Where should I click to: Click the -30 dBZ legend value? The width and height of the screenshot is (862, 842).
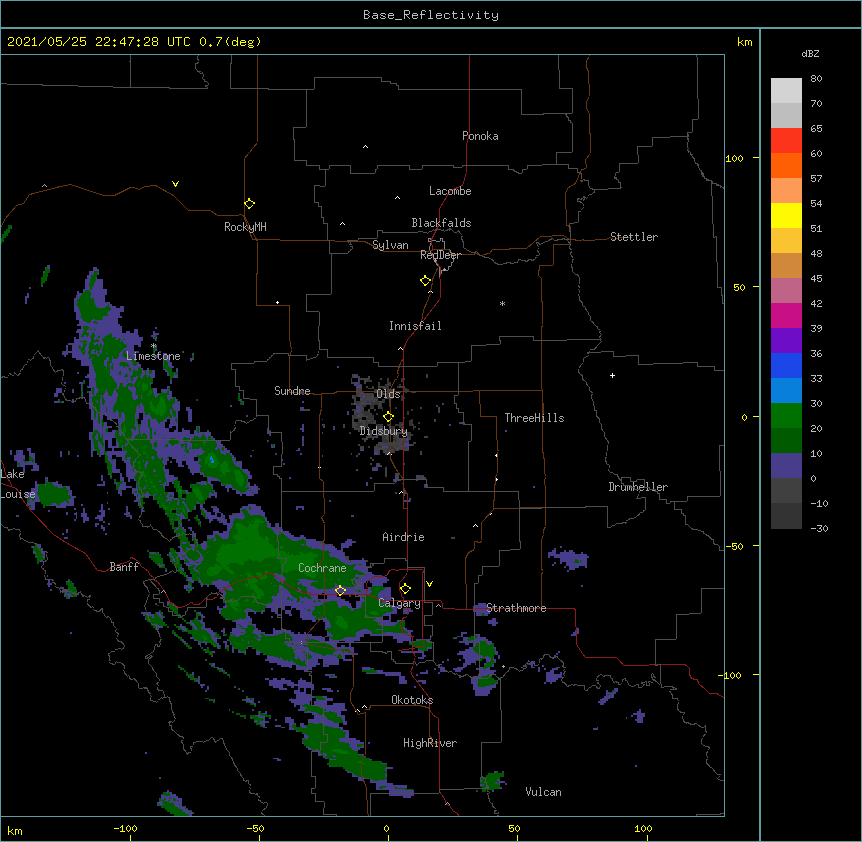[x=819, y=528]
